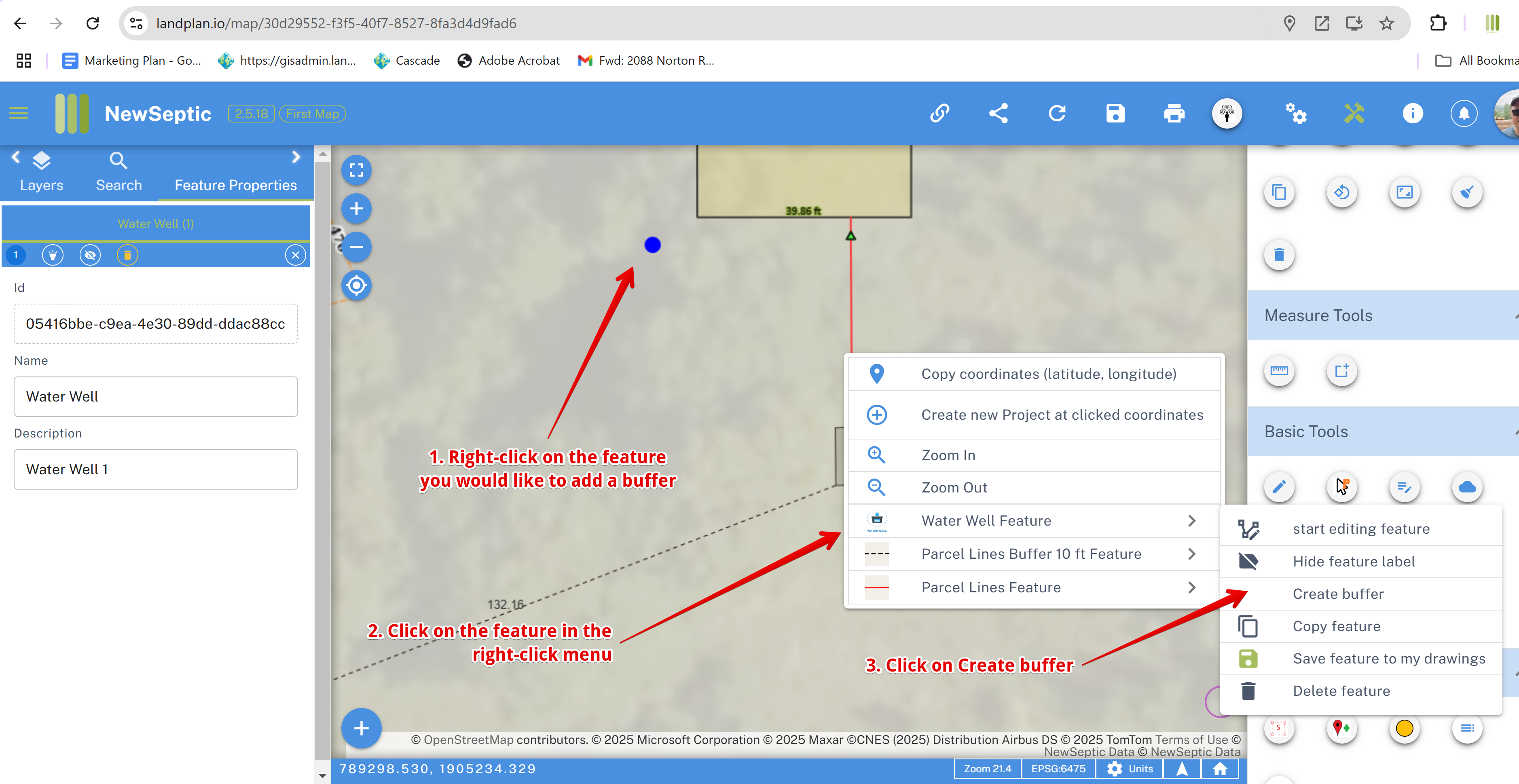Open the hamburger main menu
Viewport: 1519px width, 784px height.
19,113
